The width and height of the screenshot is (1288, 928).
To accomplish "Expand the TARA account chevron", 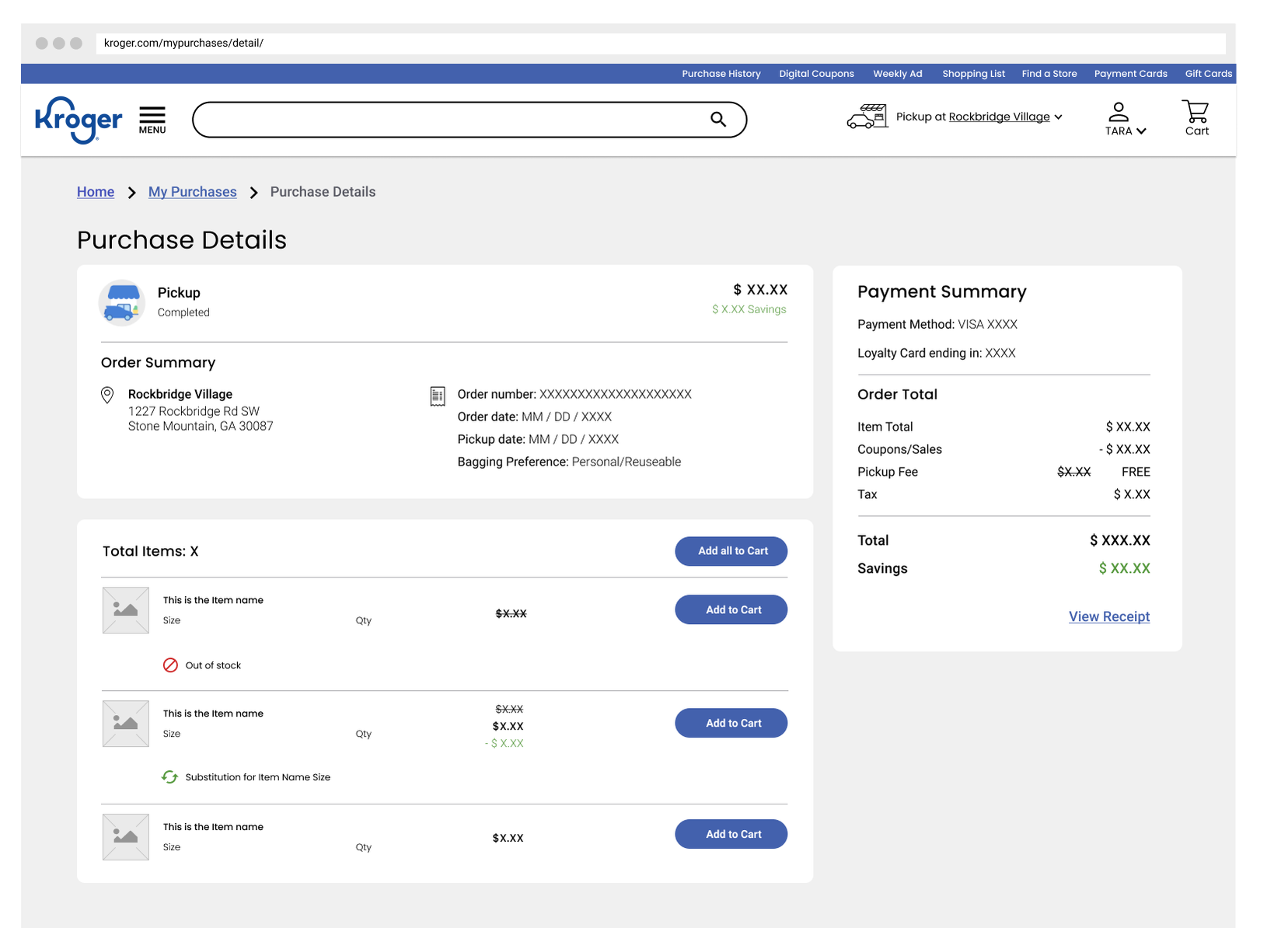I will point(1141,131).
